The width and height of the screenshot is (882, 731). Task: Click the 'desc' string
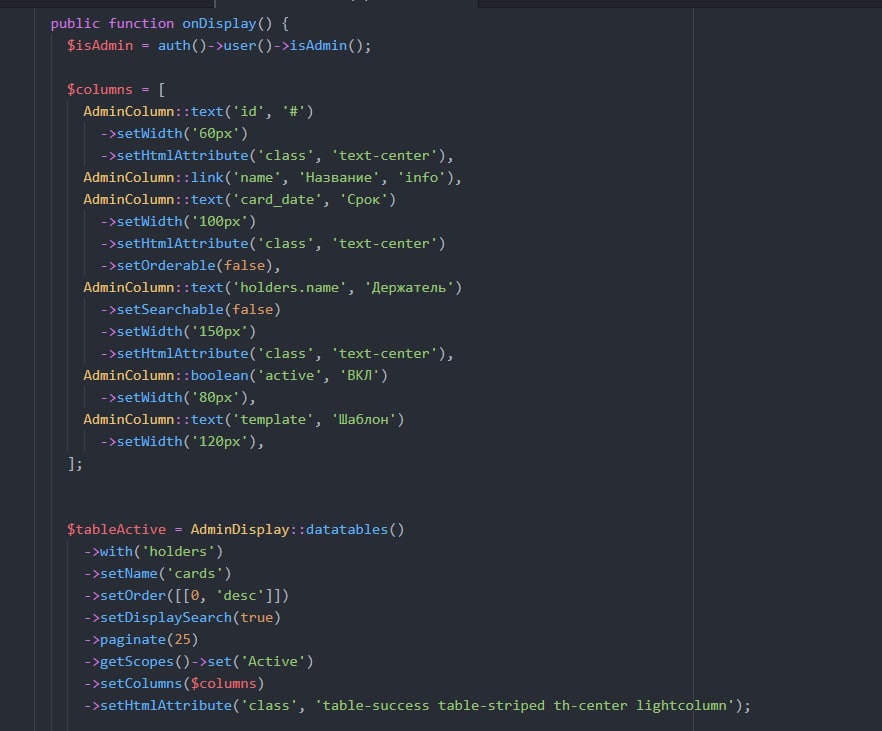point(240,595)
